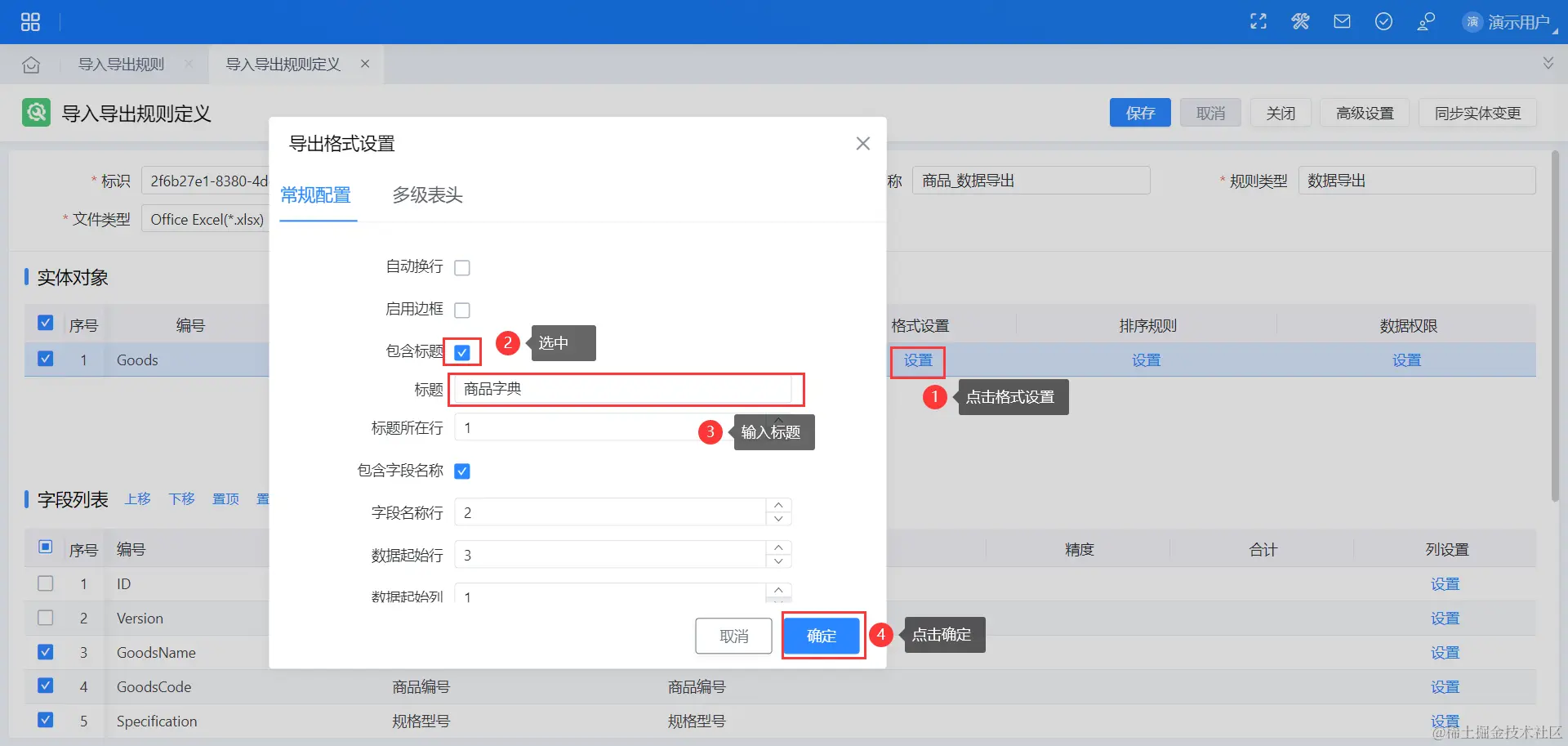Open the app grid menu icon

30,22
